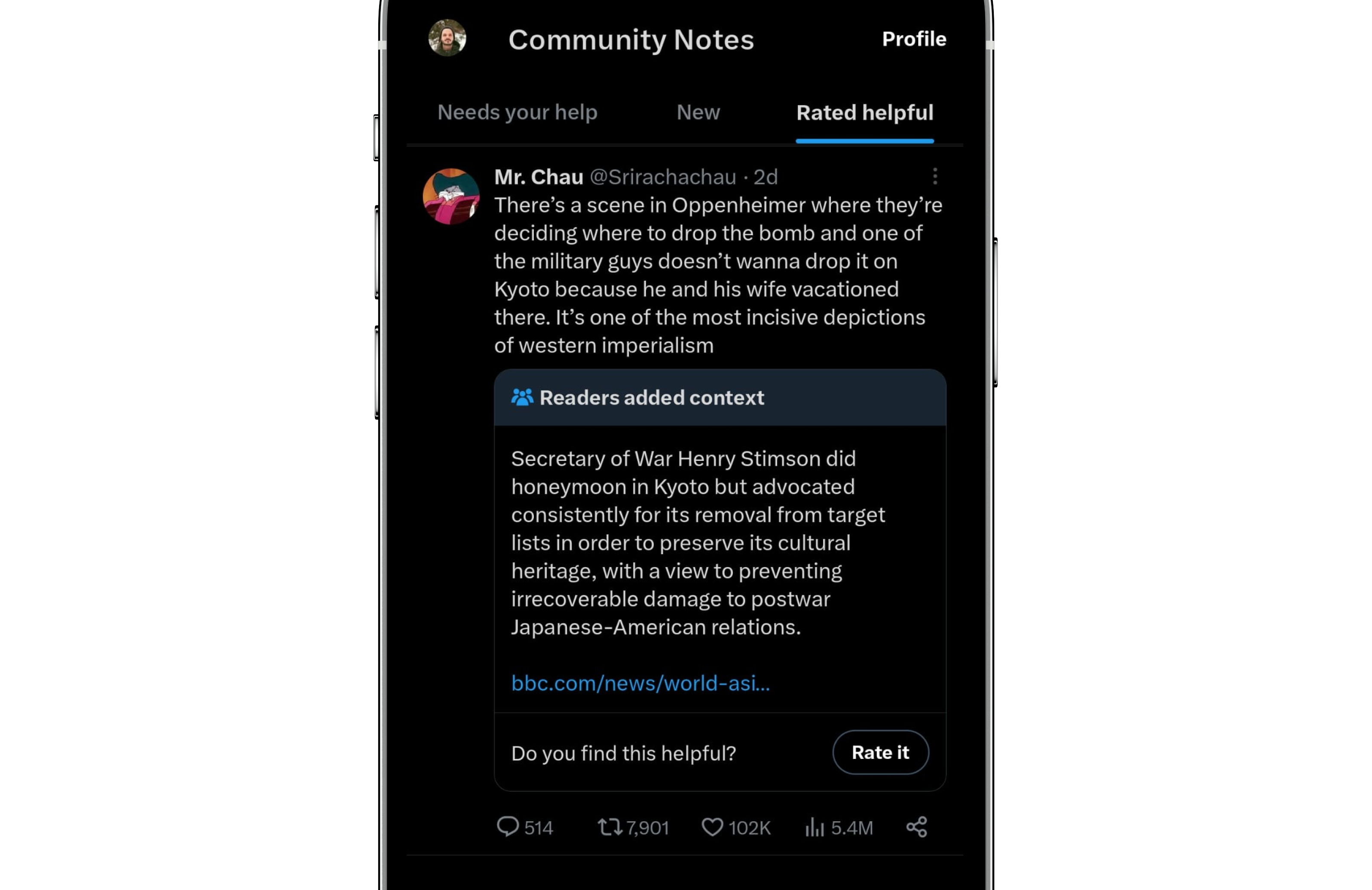Open the three-dot more options menu

pos(934,177)
